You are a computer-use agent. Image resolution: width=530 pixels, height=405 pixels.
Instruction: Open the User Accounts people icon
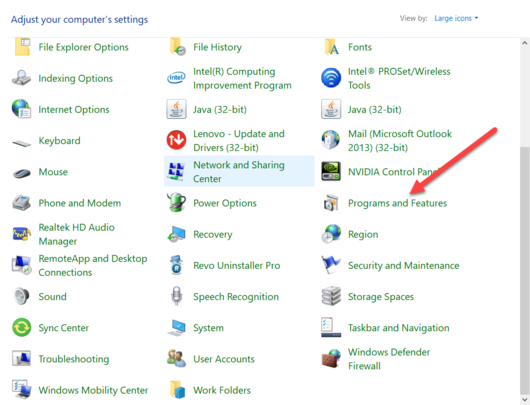coord(176,359)
